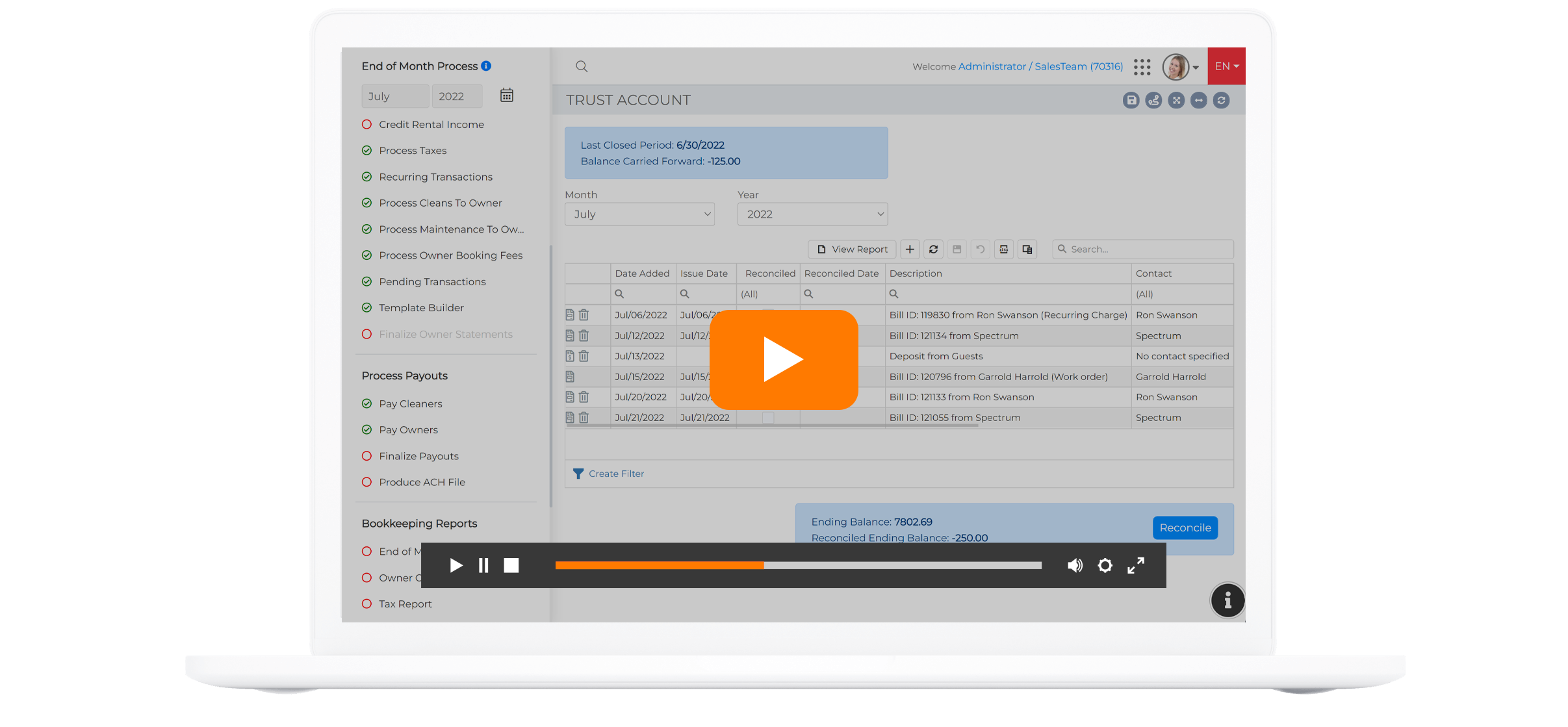
Task: Click the Date Added filter box
Action: click(x=643, y=294)
